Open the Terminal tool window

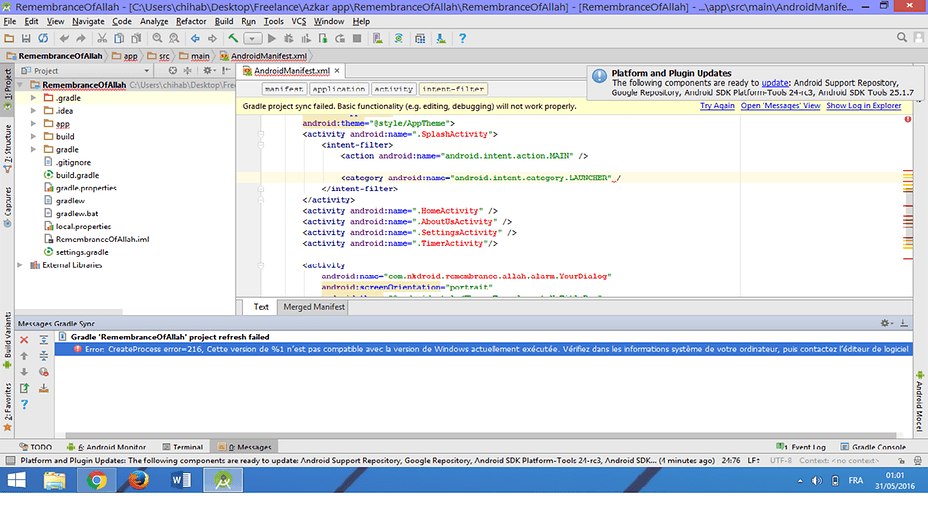coord(182,447)
